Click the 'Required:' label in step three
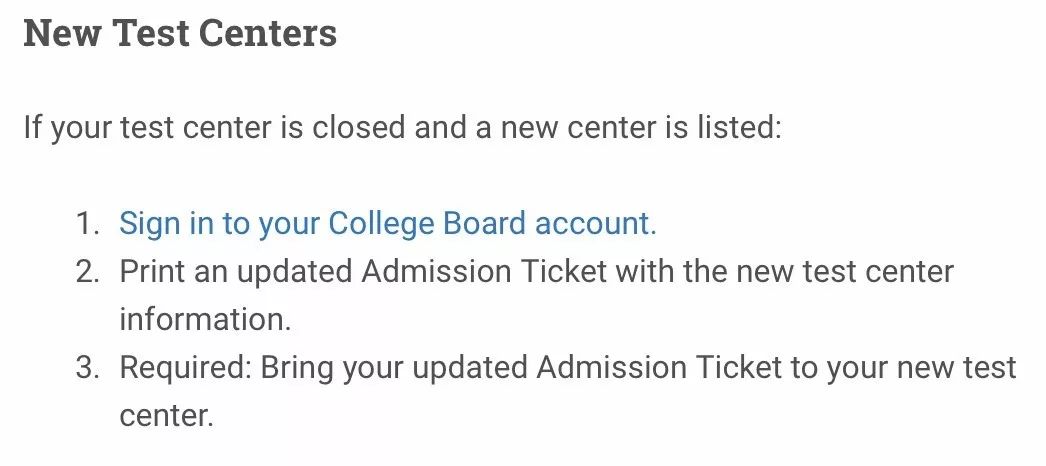 (x=185, y=368)
